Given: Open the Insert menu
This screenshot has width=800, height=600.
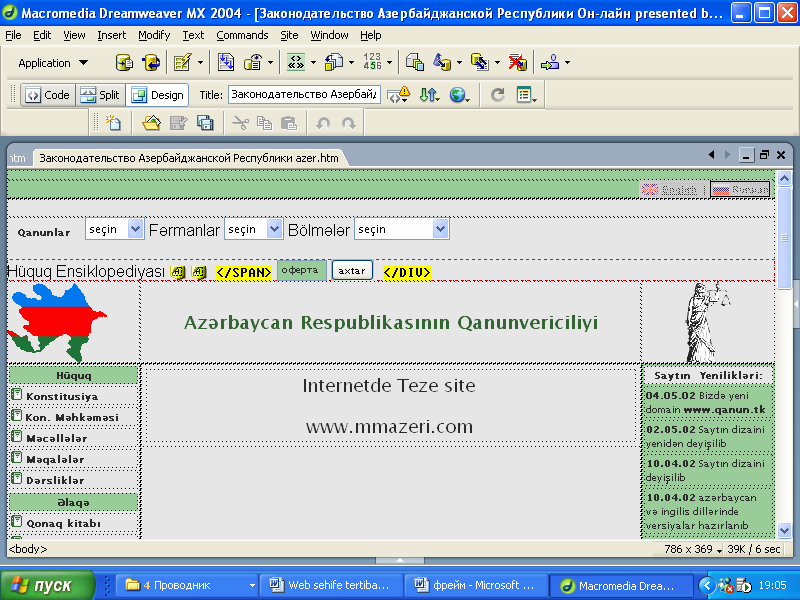Looking at the screenshot, I should [x=111, y=35].
